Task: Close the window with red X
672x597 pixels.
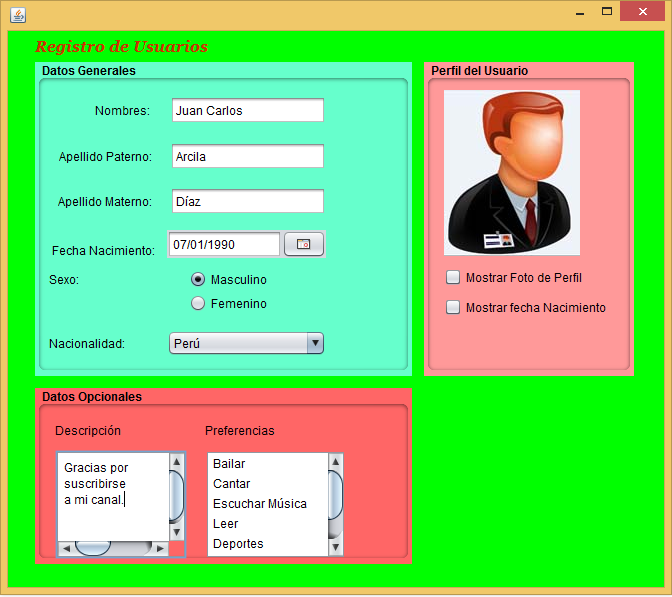Action: [642, 12]
